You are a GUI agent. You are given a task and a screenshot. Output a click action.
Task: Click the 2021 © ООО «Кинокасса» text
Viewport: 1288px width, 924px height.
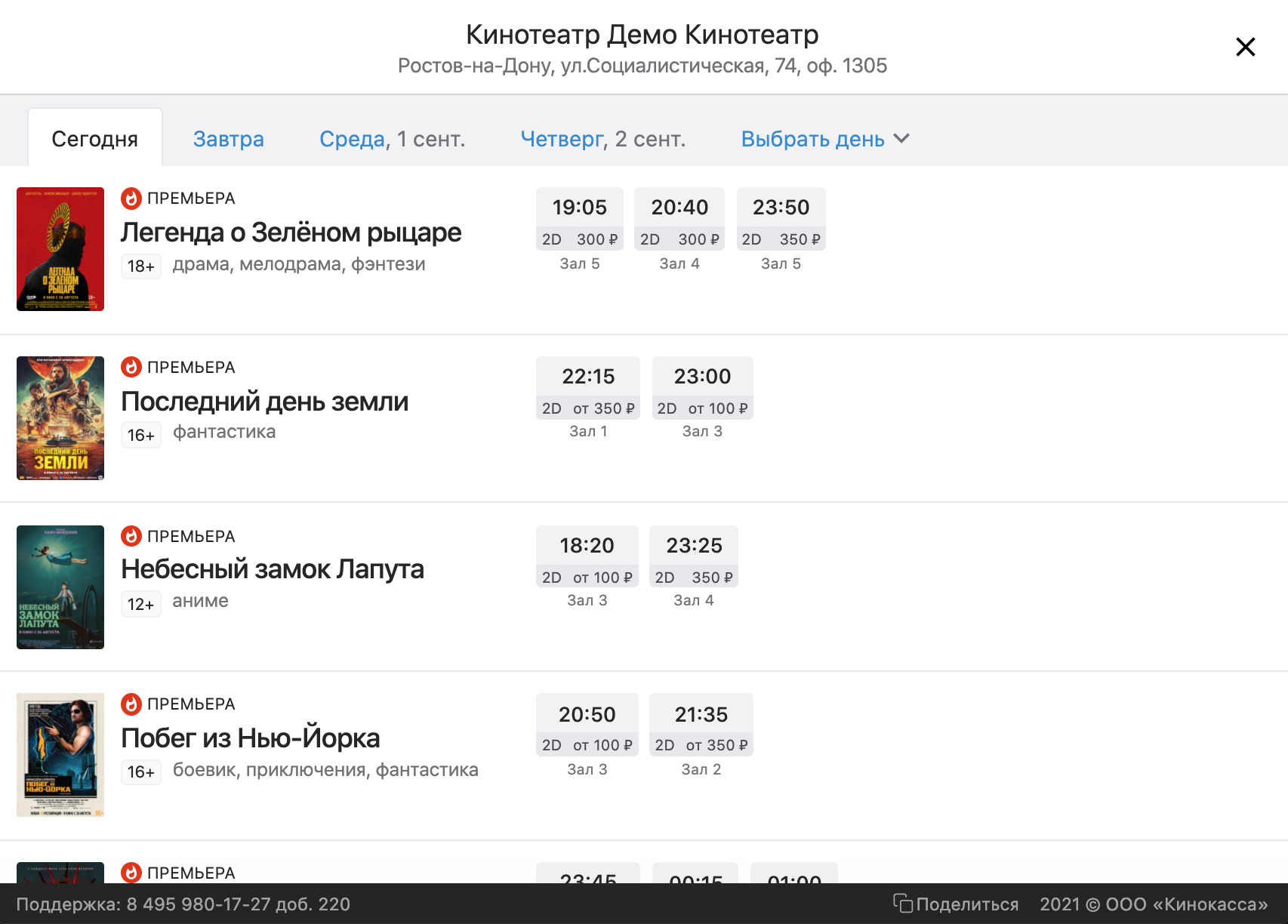point(1154,904)
